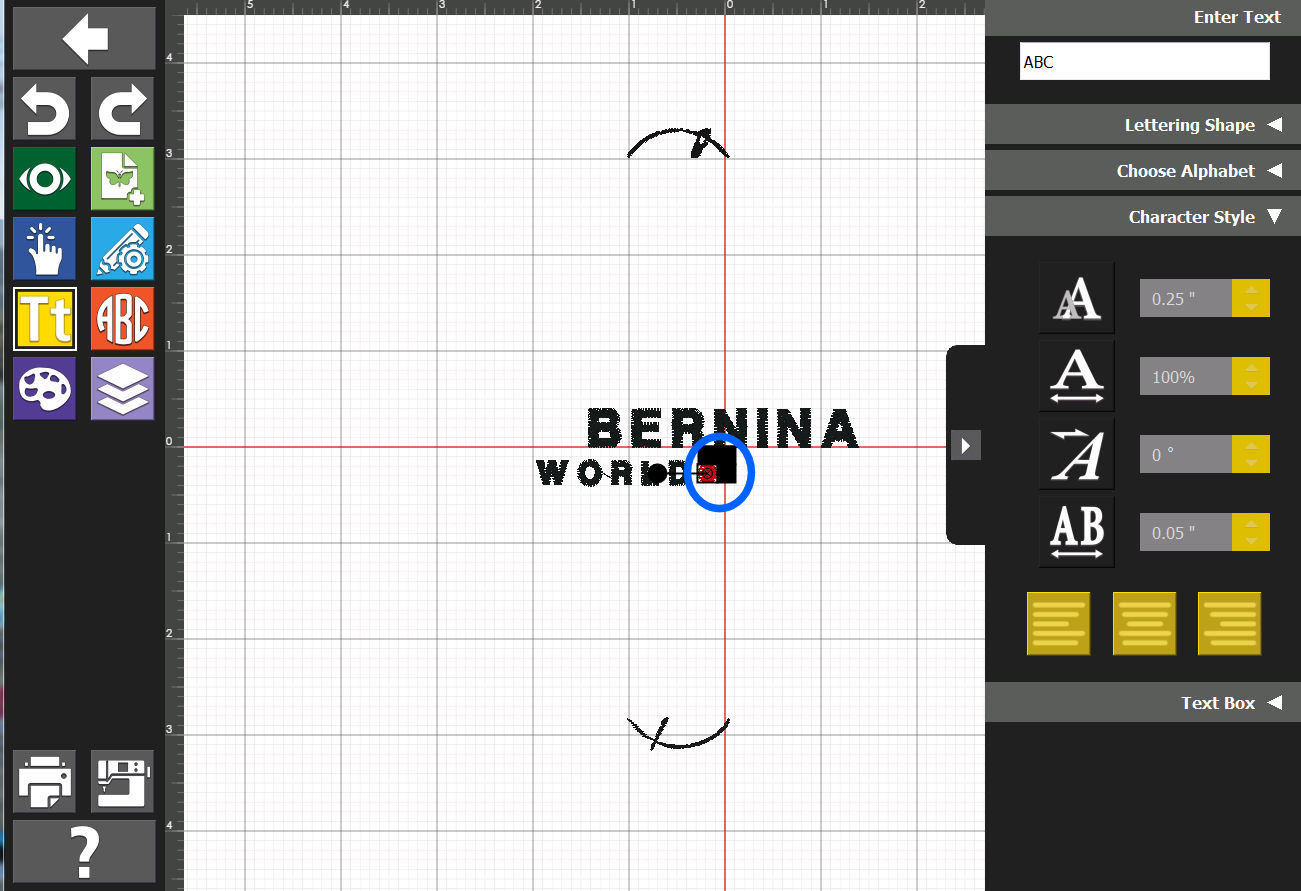Click the back arrow button
Screen dimensions: 1301x891
pos(84,39)
